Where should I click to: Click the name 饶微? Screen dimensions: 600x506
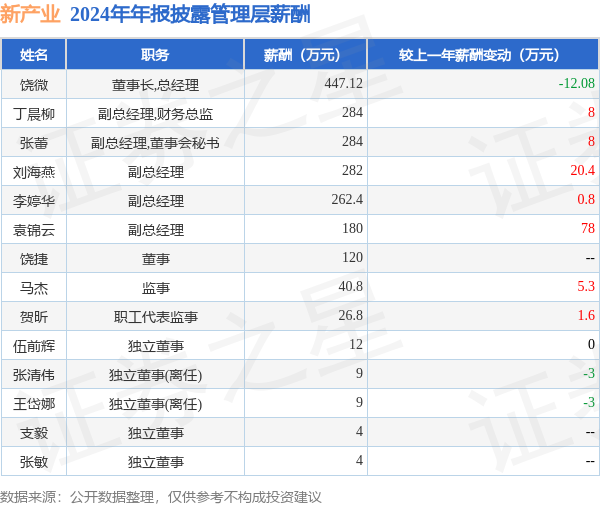34,85
